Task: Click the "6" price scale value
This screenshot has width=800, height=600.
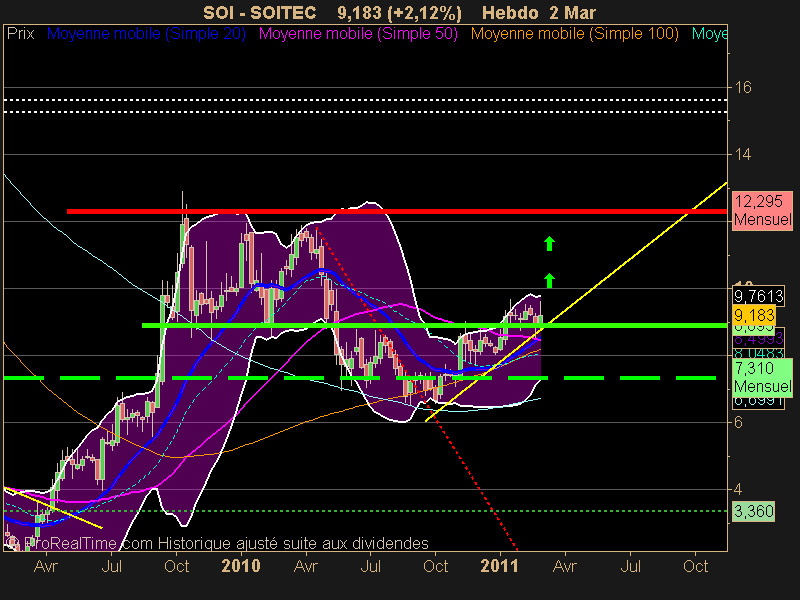Action: 738,422
